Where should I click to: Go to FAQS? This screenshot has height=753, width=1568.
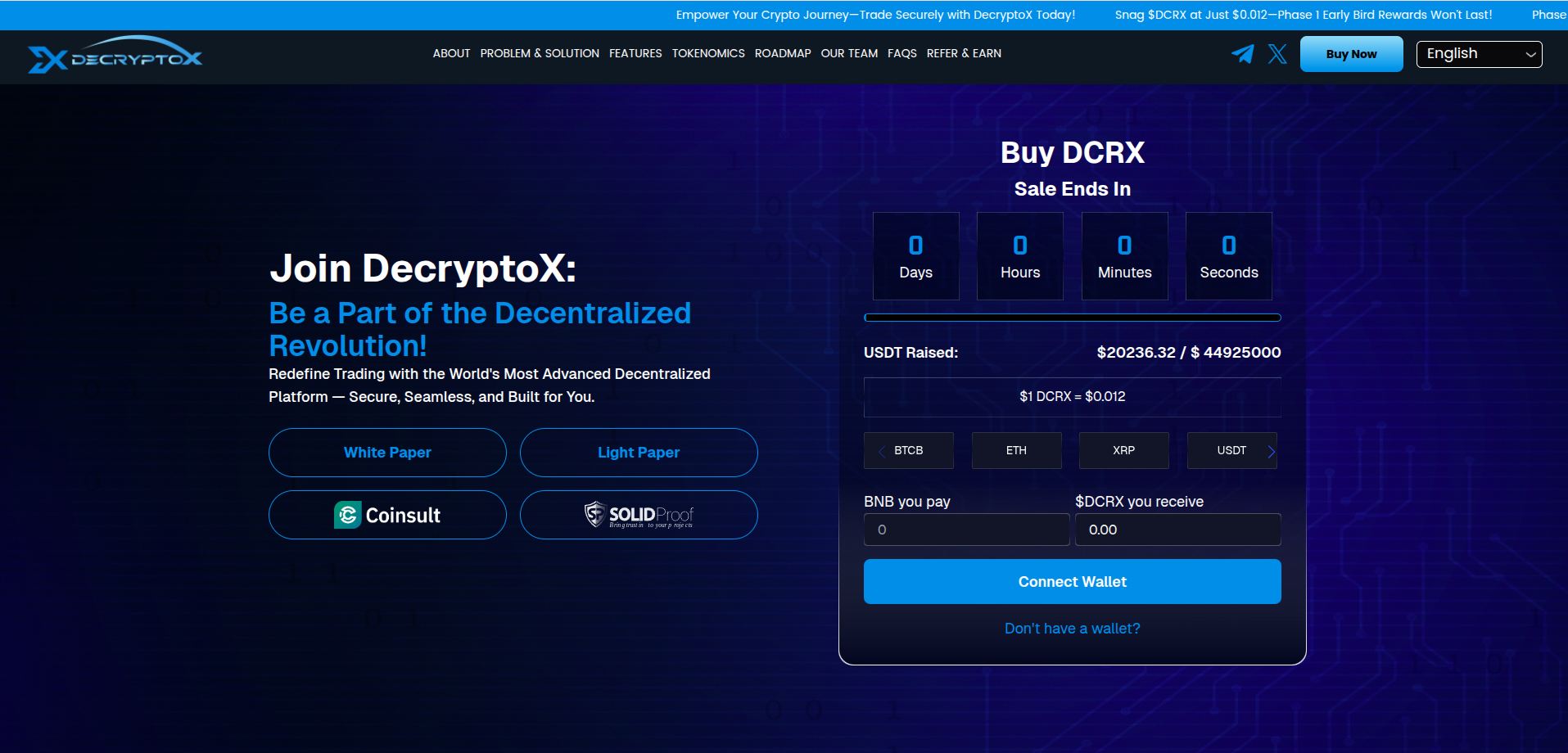click(902, 53)
